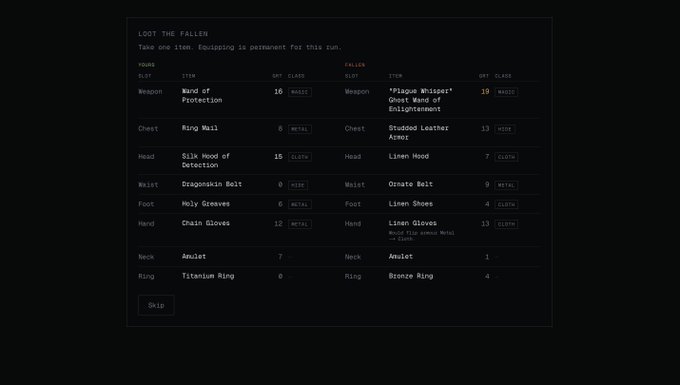Image resolution: width=680 pixels, height=385 pixels.
Task: Click the HIDE badge beside Studded Leather Armor
Action: (x=505, y=129)
